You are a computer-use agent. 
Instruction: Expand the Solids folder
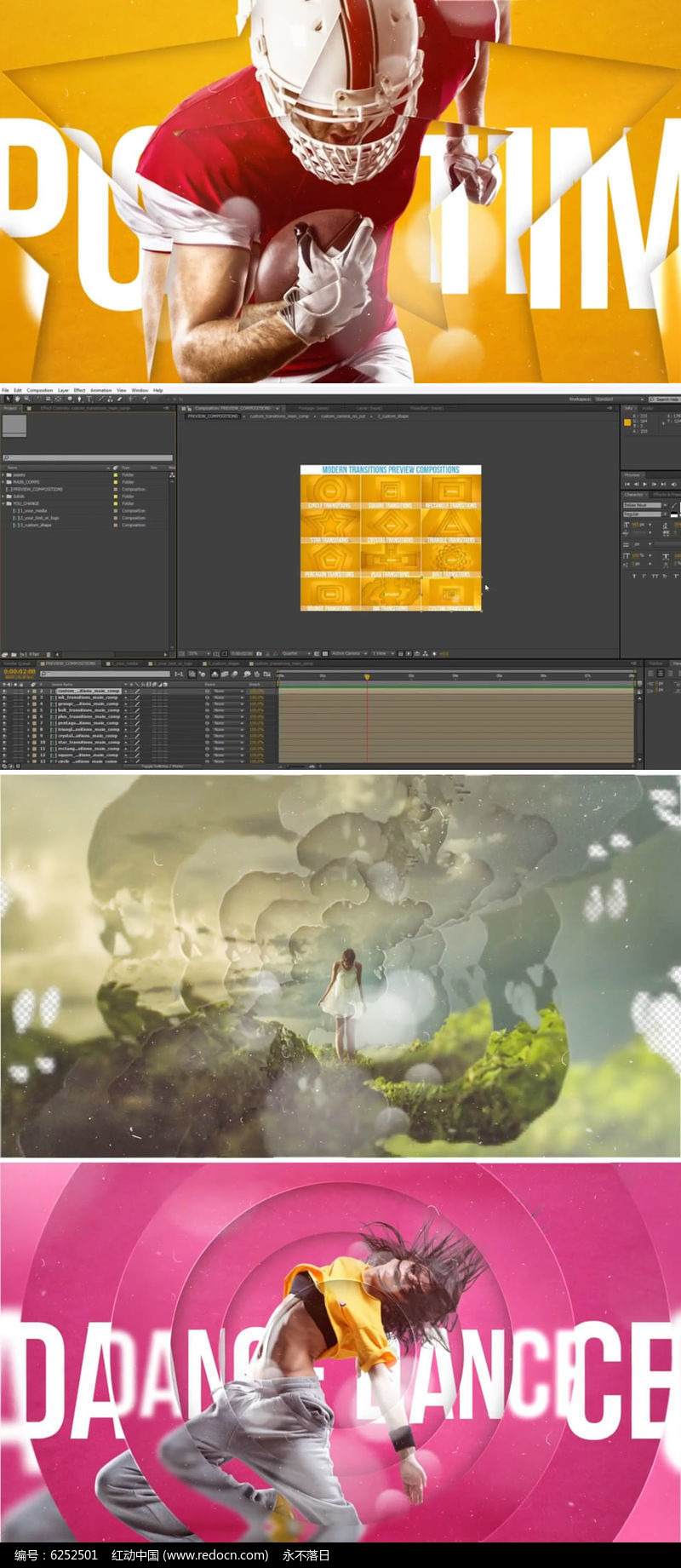pos(3,497)
